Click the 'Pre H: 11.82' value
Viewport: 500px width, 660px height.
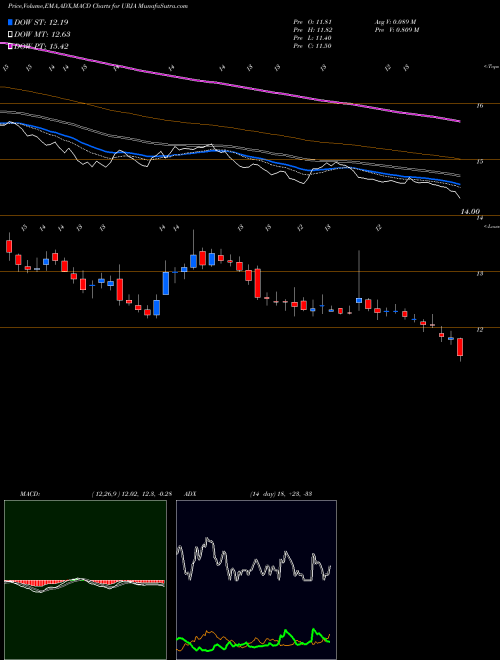click(x=314, y=30)
